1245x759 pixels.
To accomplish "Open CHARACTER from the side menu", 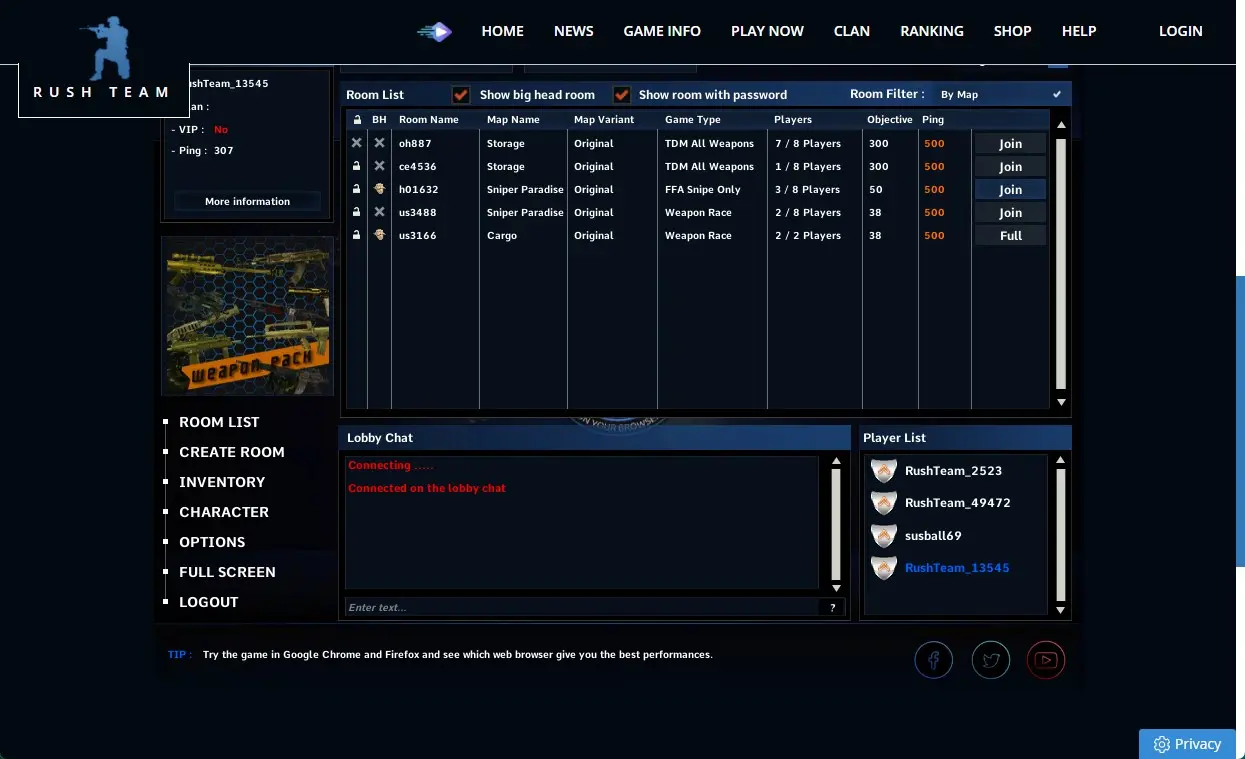I will tap(224, 512).
